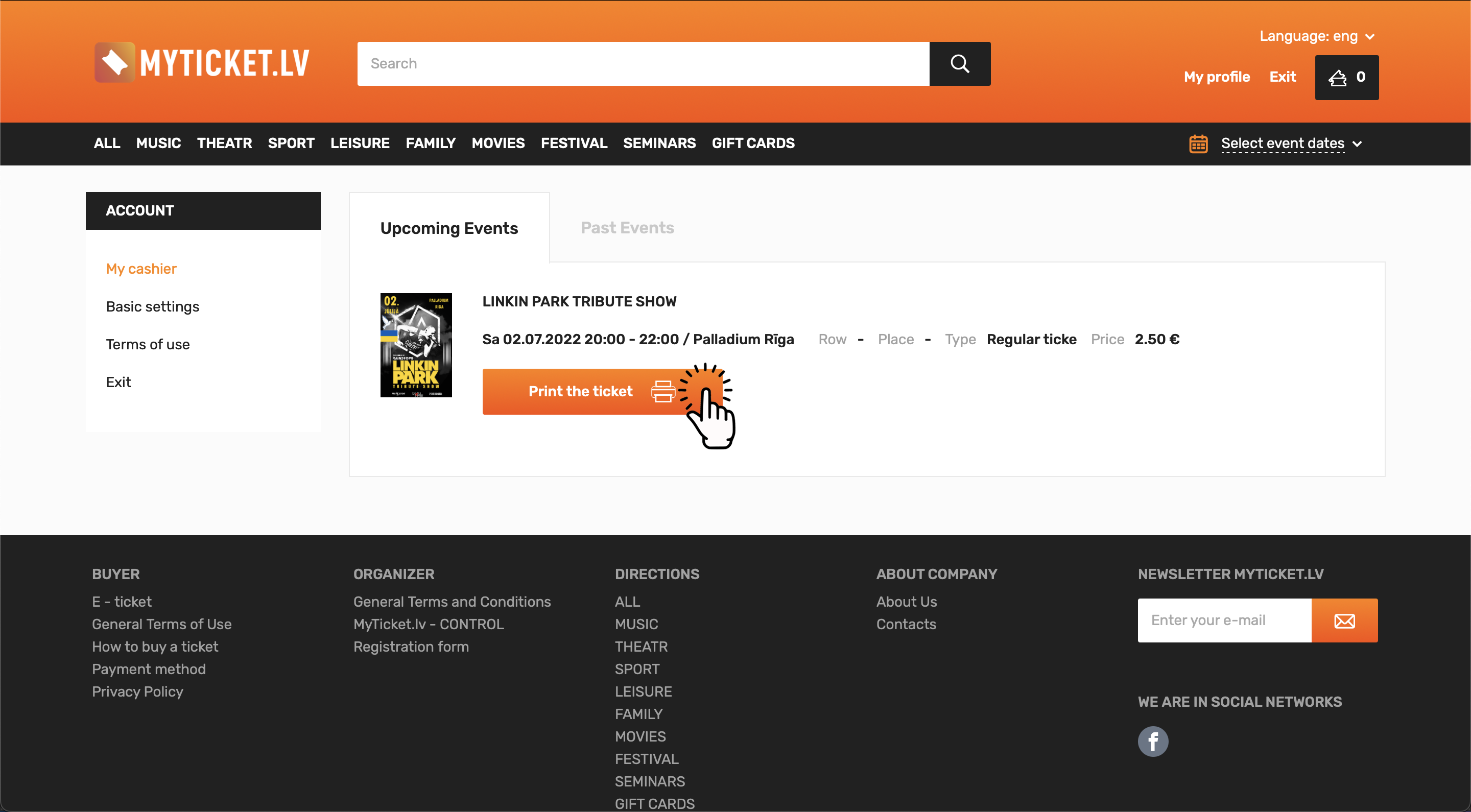The height and width of the screenshot is (812, 1471).
Task: Click the event date and venue text
Action: click(638, 339)
